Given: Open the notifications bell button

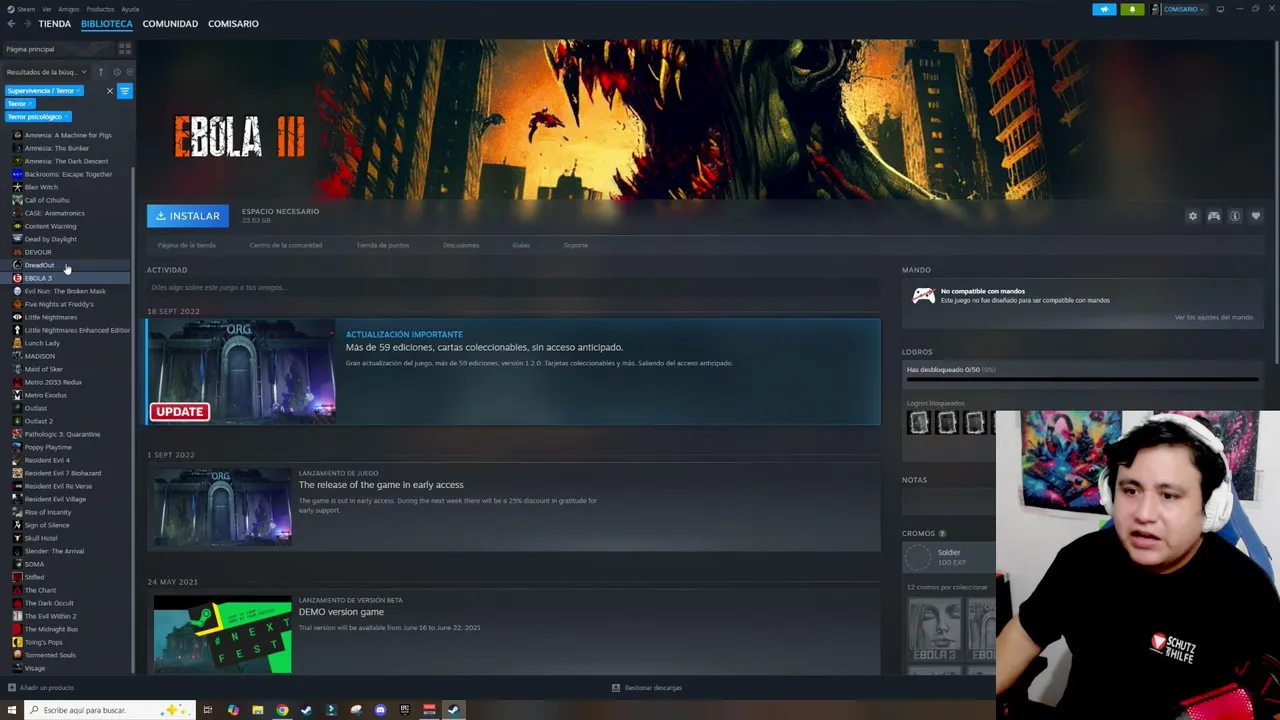Looking at the screenshot, I should point(1132,9).
